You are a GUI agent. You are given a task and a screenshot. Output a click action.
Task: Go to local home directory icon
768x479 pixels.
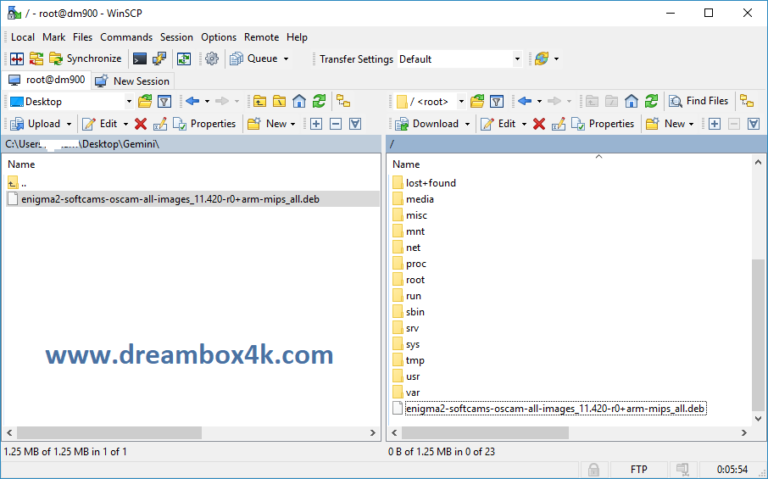pos(299,101)
